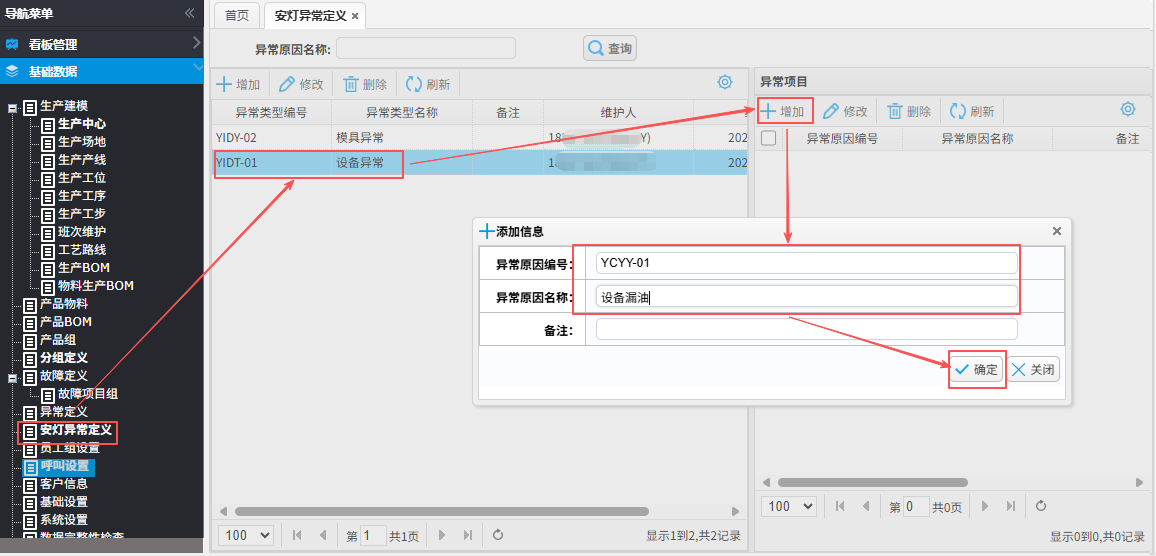This screenshot has height=556, width=1156.
Task: Open settings gear in left grid toolbar
Action: pyautogui.click(x=725, y=83)
